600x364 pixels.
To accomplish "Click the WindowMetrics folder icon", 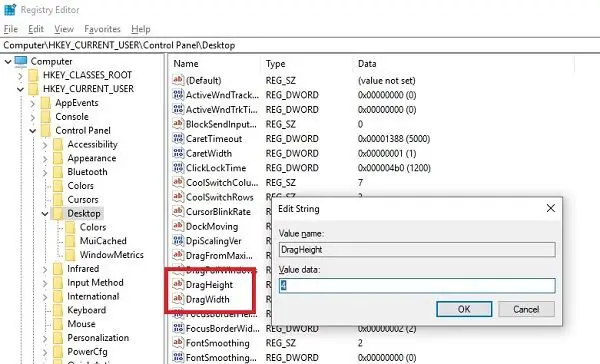I will point(70,255).
